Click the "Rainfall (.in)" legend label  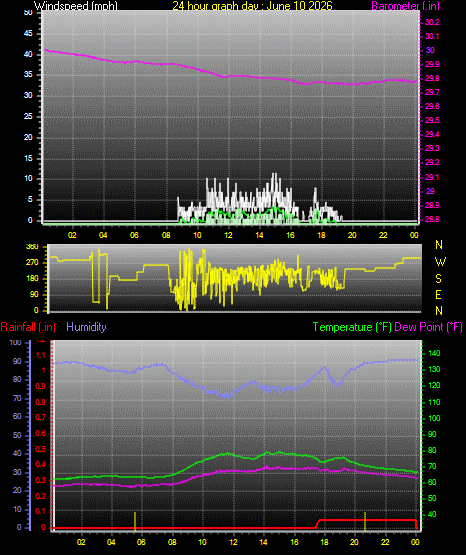click(28, 327)
